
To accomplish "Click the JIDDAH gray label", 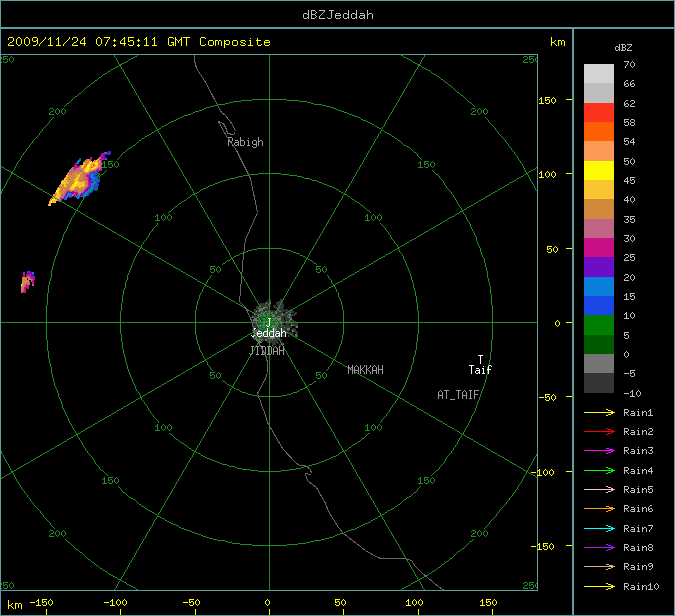I will click(267, 351).
